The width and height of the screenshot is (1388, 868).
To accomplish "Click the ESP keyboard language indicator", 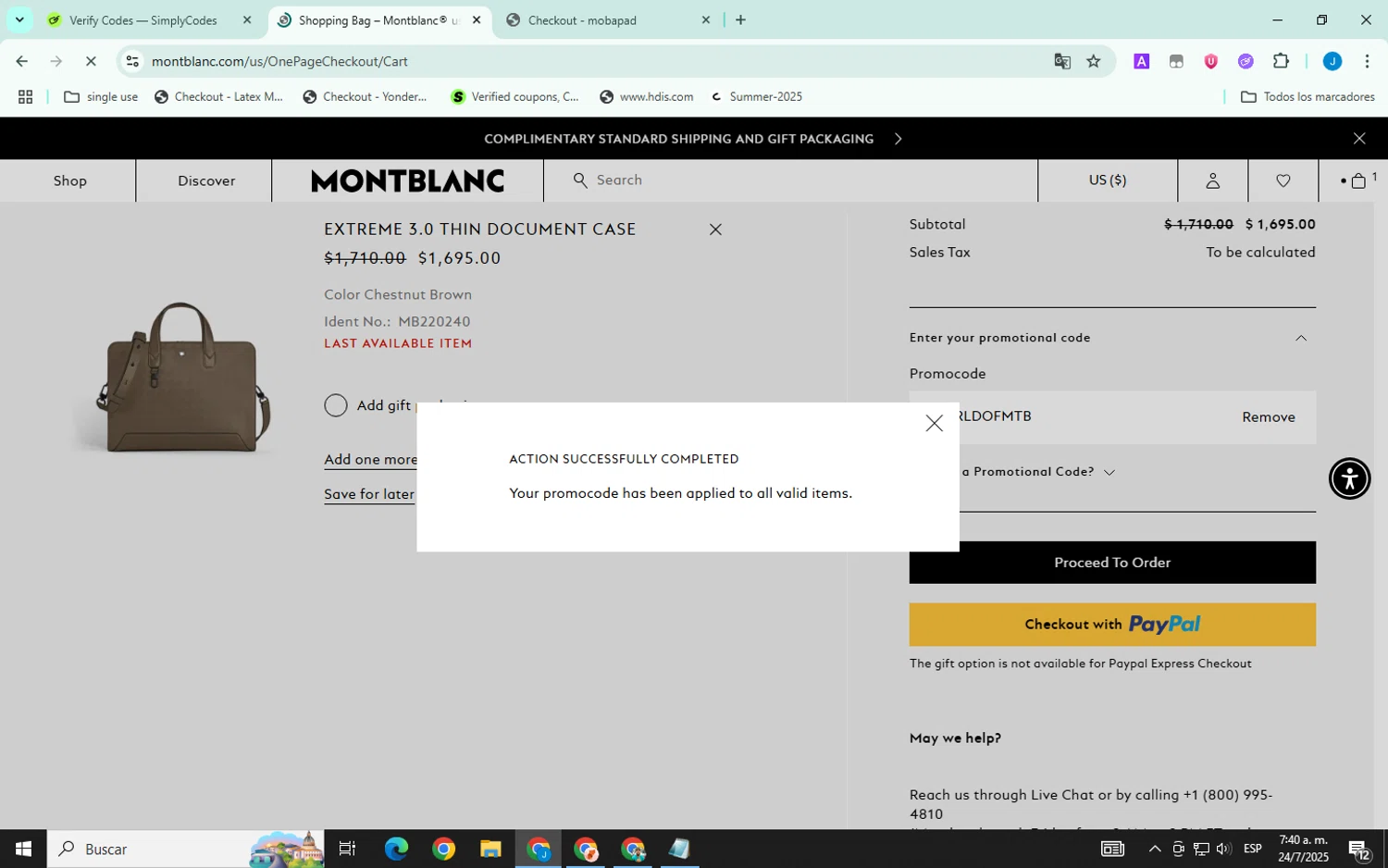I will 1252,849.
